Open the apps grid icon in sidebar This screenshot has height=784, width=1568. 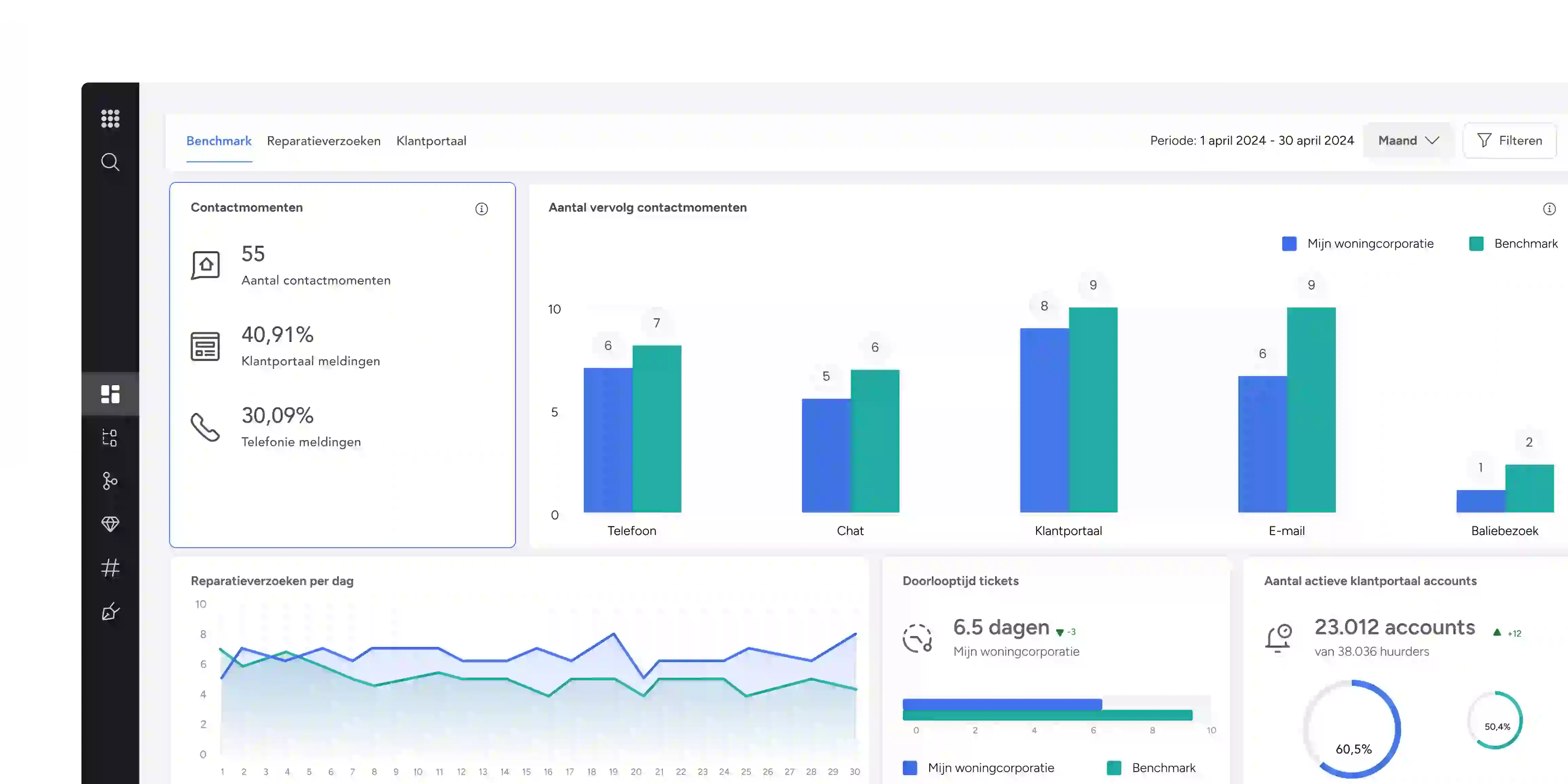point(110,118)
